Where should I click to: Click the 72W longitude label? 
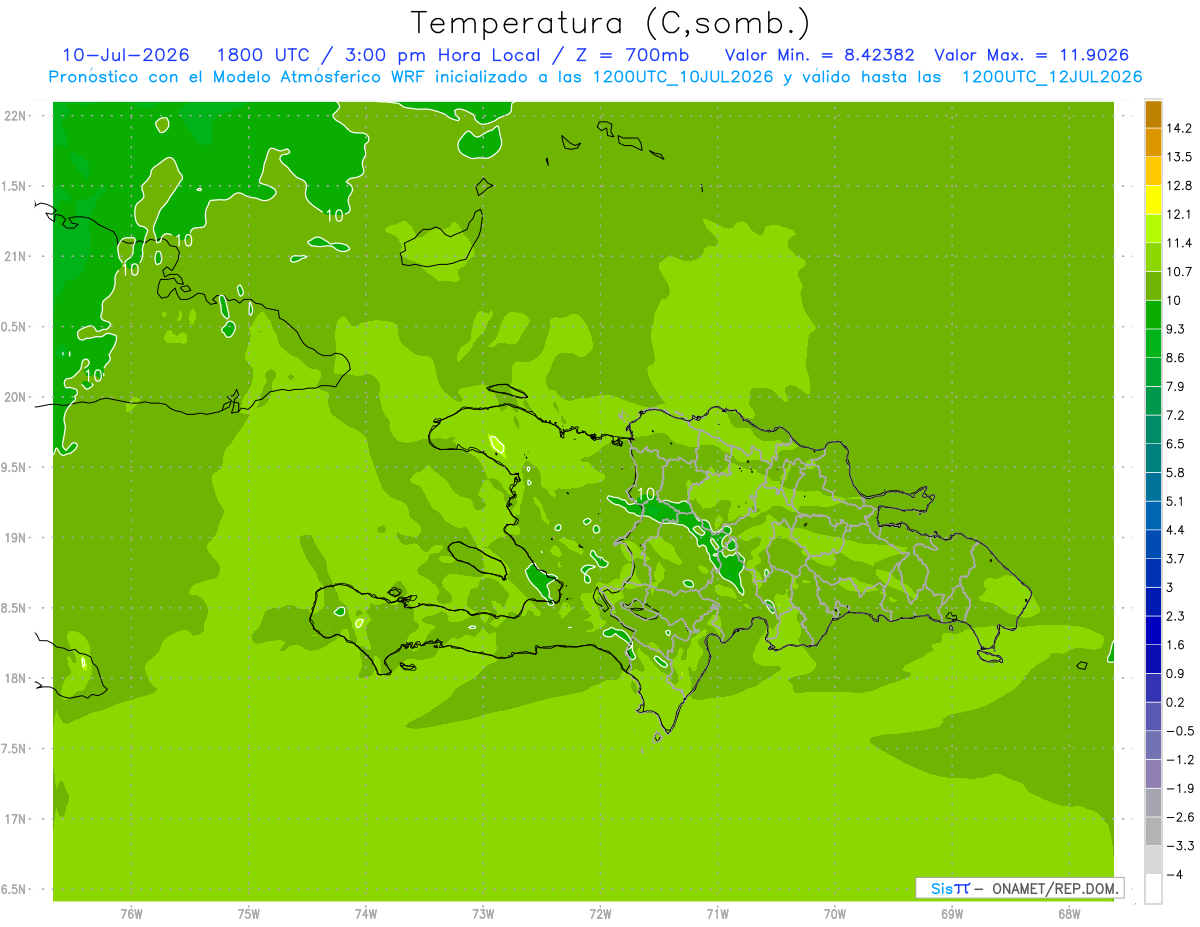coord(600,914)
